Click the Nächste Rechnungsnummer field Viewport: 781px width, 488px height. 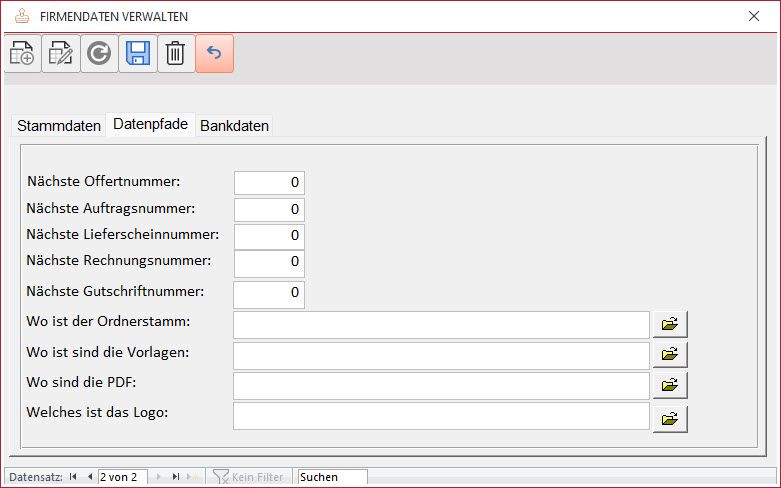(269, 263)
